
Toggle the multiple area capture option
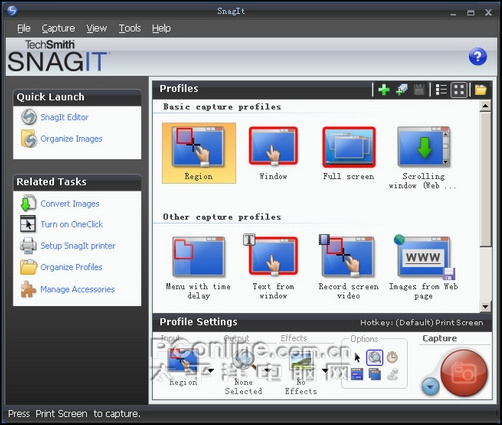pyautogui.click(x=375, y=374)
